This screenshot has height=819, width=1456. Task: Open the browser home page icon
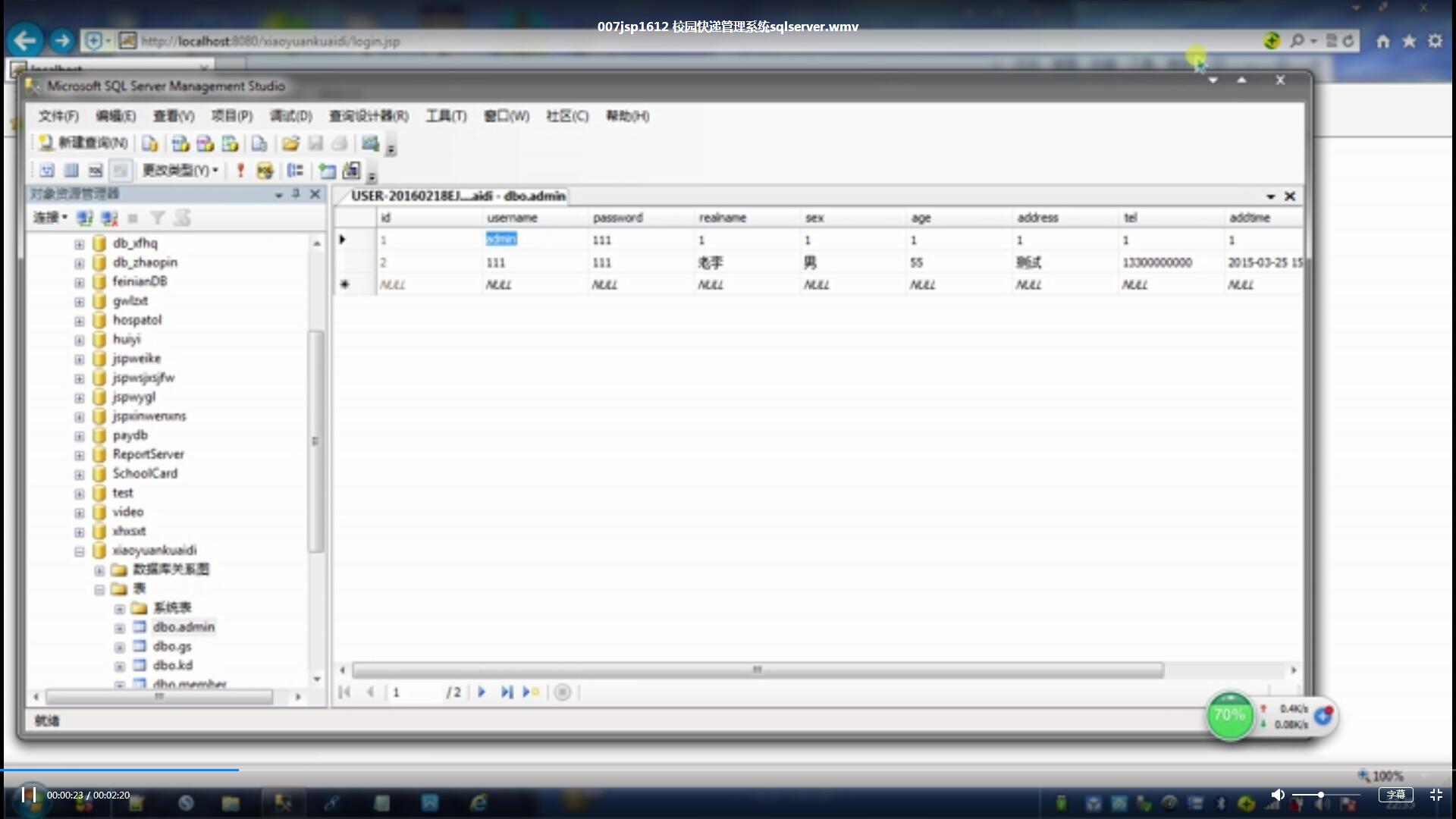[x=1383, y=41]
